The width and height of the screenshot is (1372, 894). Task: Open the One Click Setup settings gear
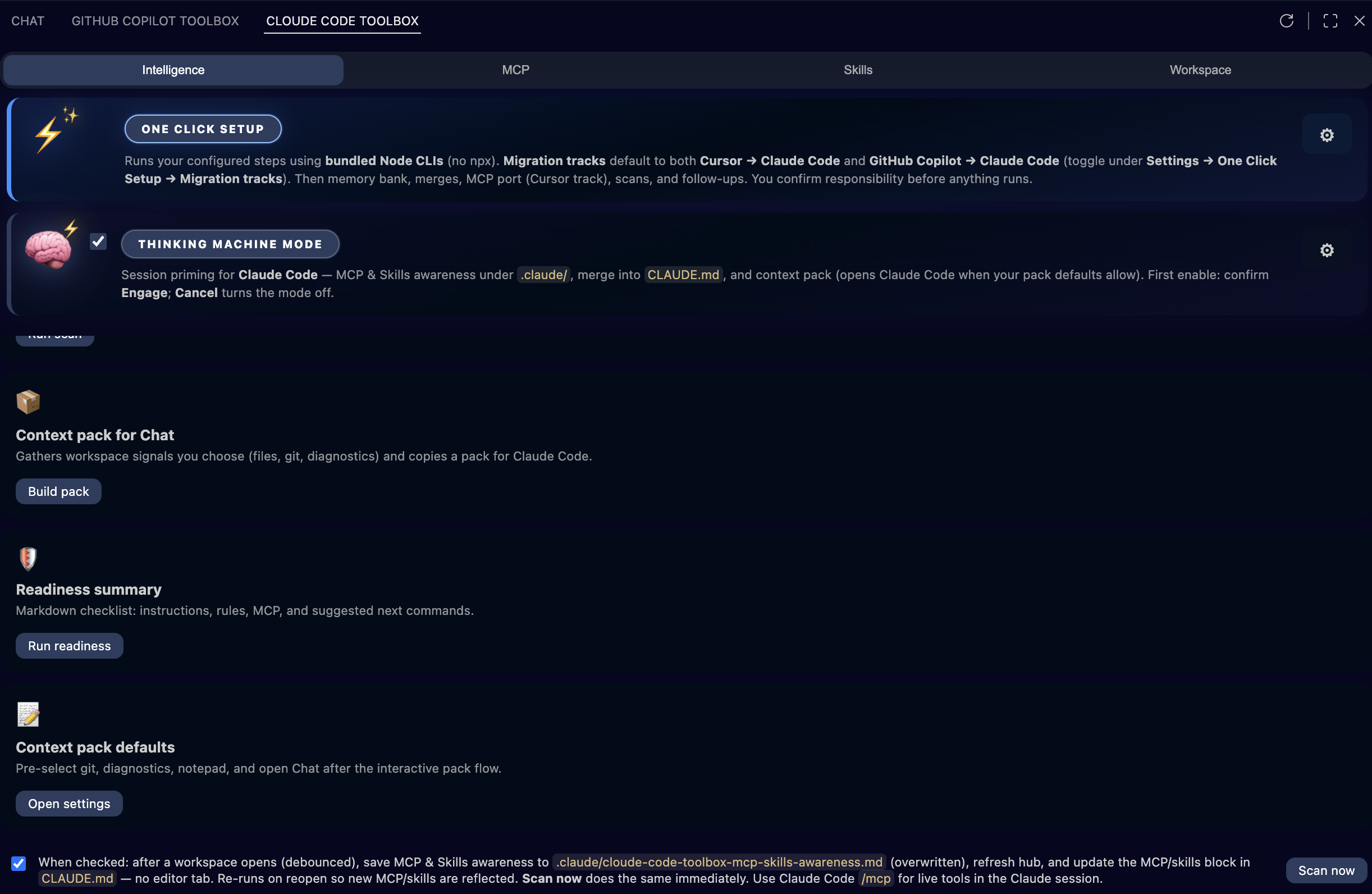[1327, 134]
